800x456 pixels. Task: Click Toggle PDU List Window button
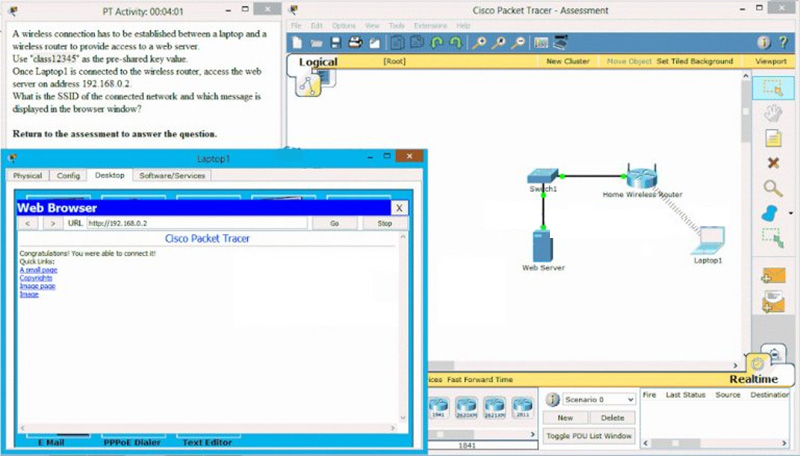coord(589,436)
